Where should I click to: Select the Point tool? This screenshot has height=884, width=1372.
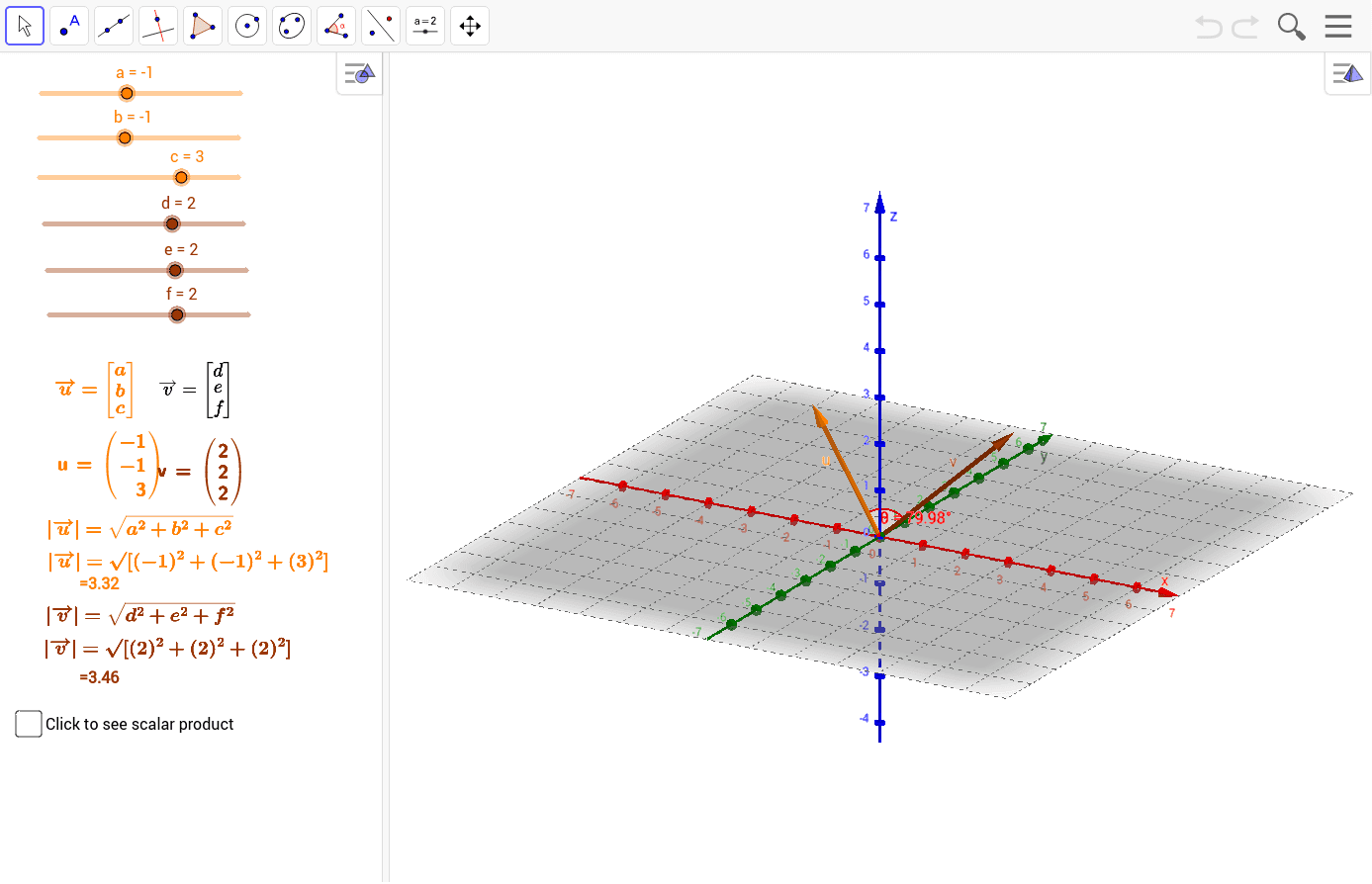point(69,26)
